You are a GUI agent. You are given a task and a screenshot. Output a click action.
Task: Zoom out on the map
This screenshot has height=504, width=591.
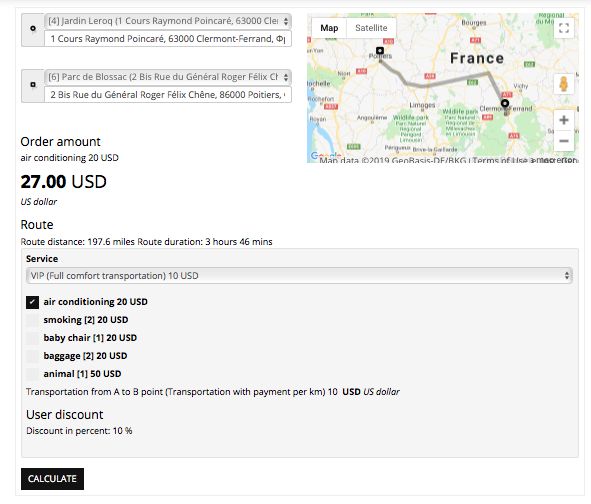click(x=563, y=141)
